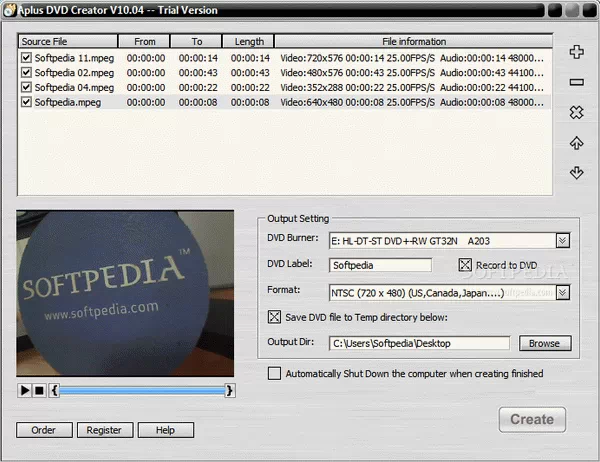The image size is (600, 462).
Task: Click the blue preview seek slider
Action: pos(142,390)
